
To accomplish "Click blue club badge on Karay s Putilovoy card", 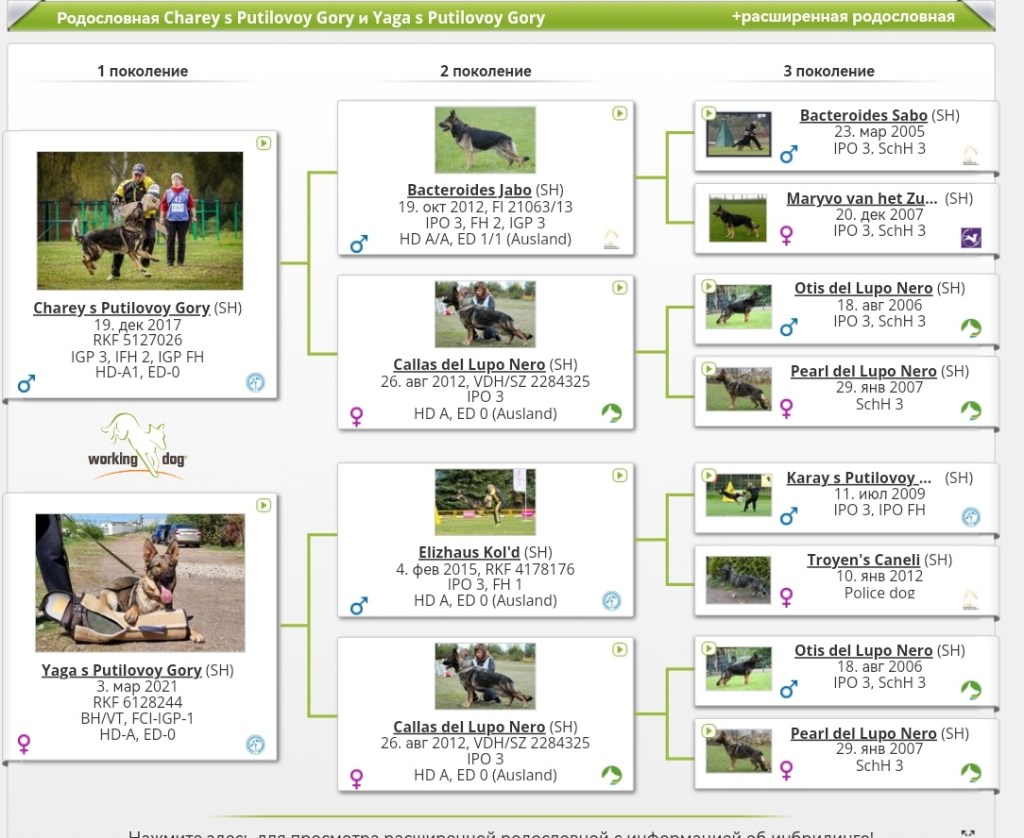I will coord(971,517).
